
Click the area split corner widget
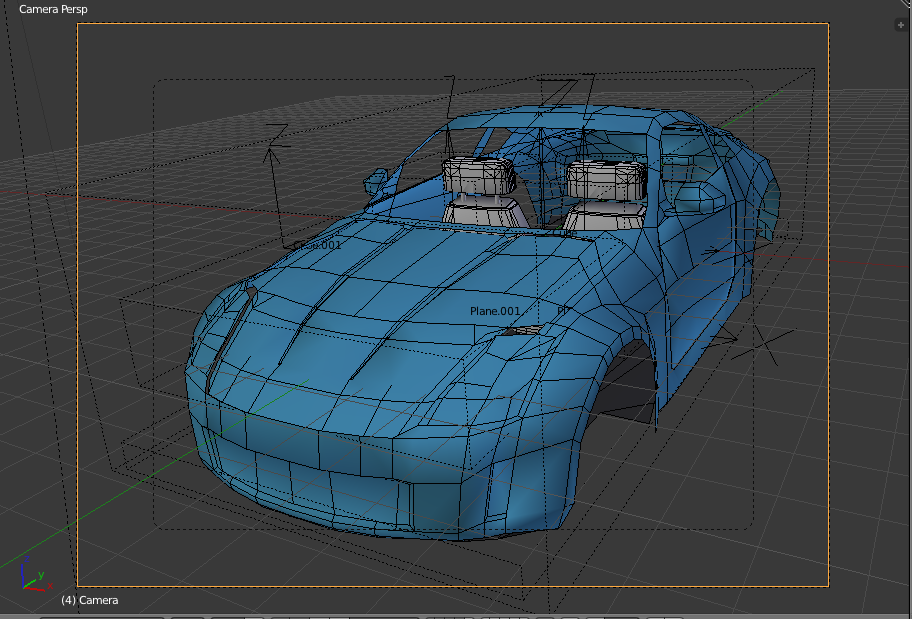pyautogui.click(x=907, y=3)
